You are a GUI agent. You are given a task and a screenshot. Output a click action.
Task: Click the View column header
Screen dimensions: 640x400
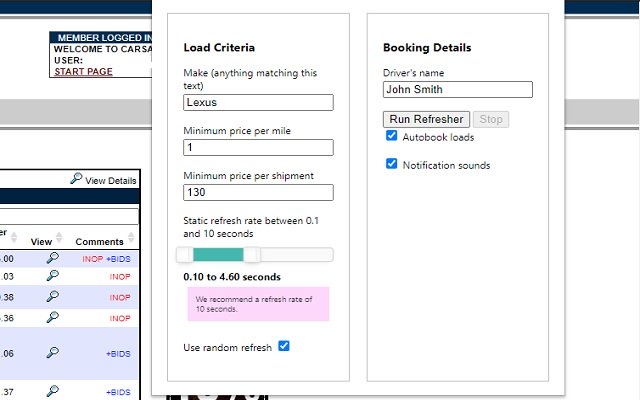(x=41, y=242)
